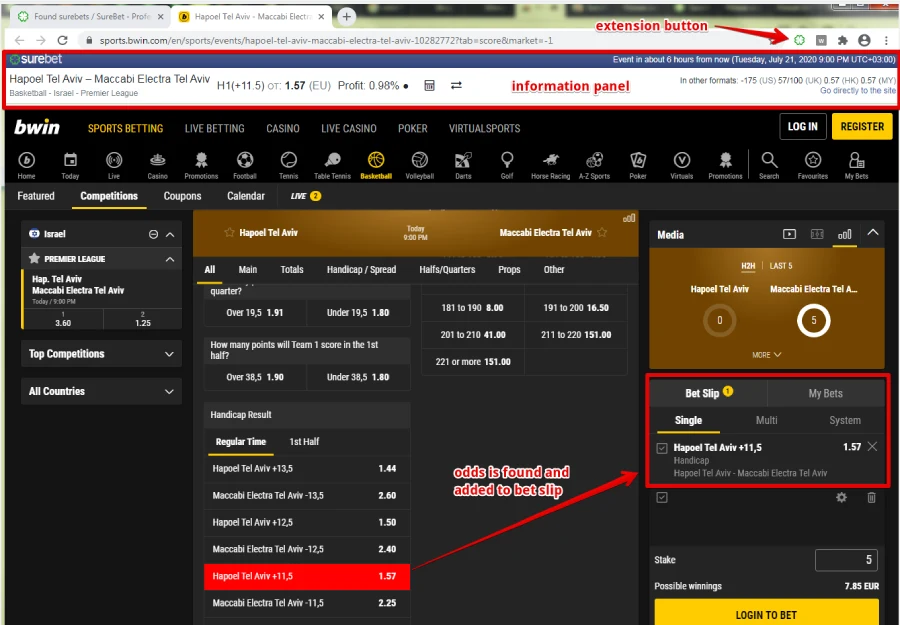Open the Favourites icon
The image size is (900, 625).
pos(812,162)
